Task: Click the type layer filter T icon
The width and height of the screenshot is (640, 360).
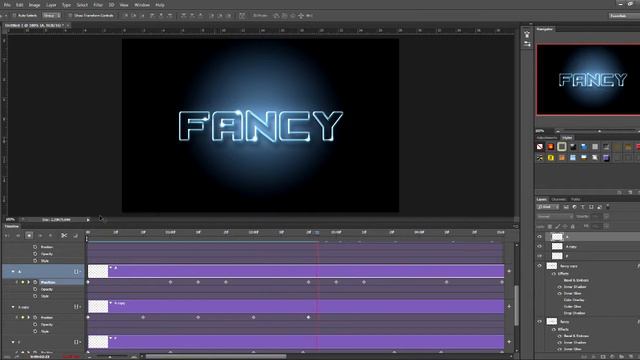Action: 582,207
